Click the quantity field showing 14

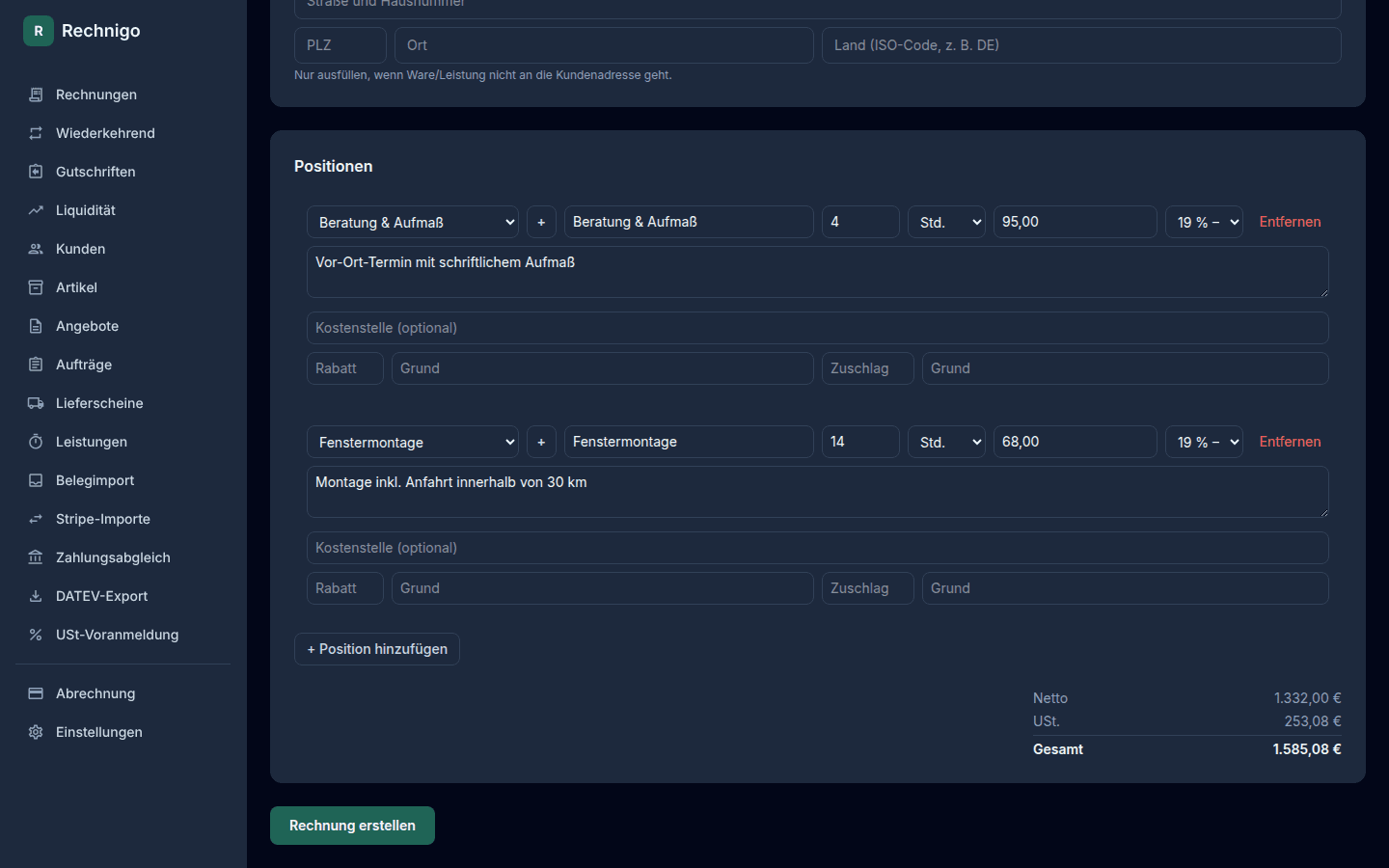(860, 442)
